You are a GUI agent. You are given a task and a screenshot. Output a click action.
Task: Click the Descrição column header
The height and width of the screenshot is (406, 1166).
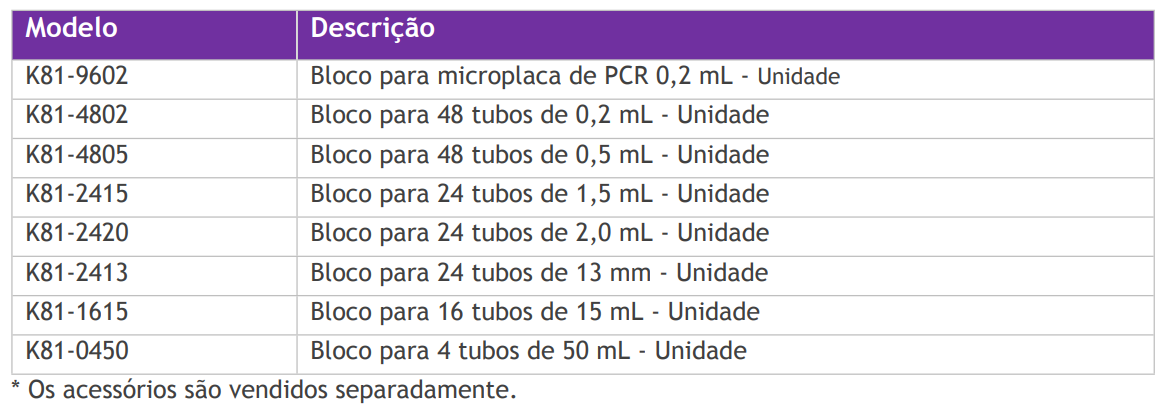point(372,29)
